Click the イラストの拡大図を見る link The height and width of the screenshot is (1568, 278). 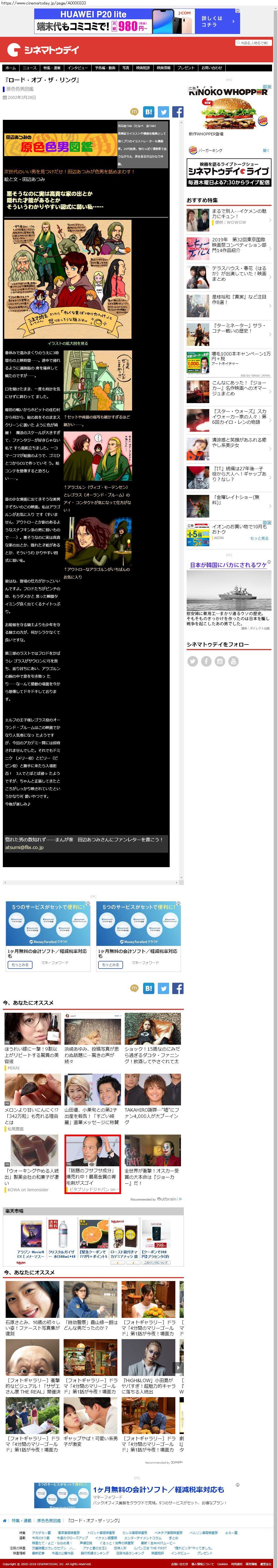[68, 343]
